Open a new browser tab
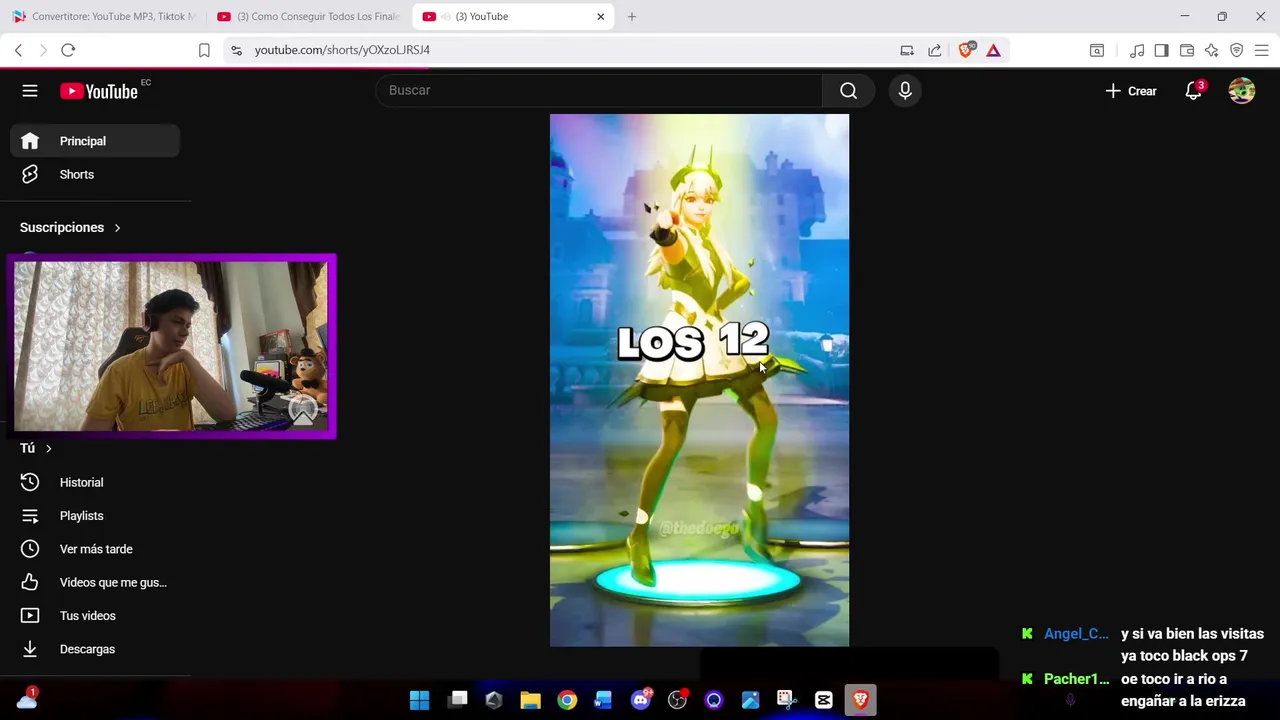The height and width of the screenshot is (720, 1280). 632,17
